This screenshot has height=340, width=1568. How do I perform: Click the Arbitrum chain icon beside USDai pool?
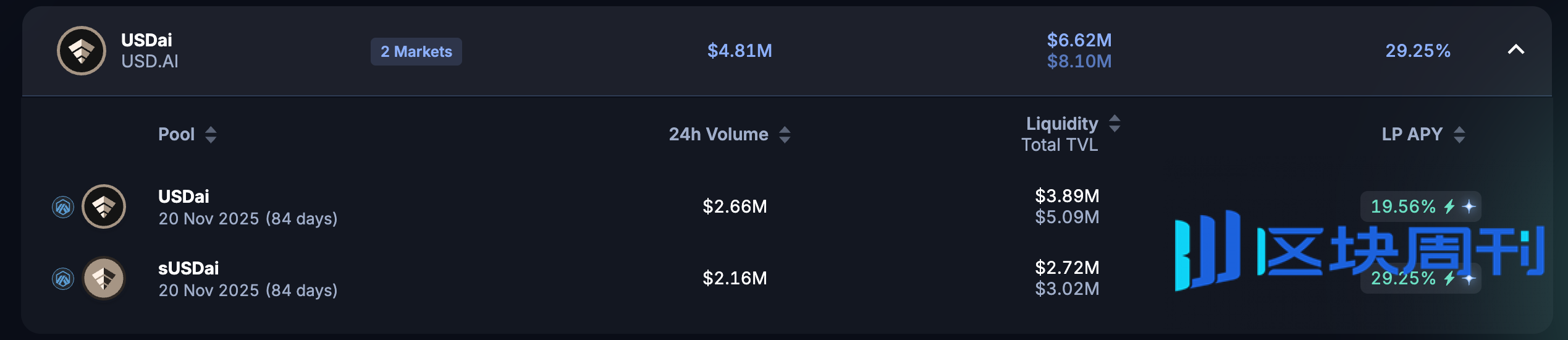(63, 207)
